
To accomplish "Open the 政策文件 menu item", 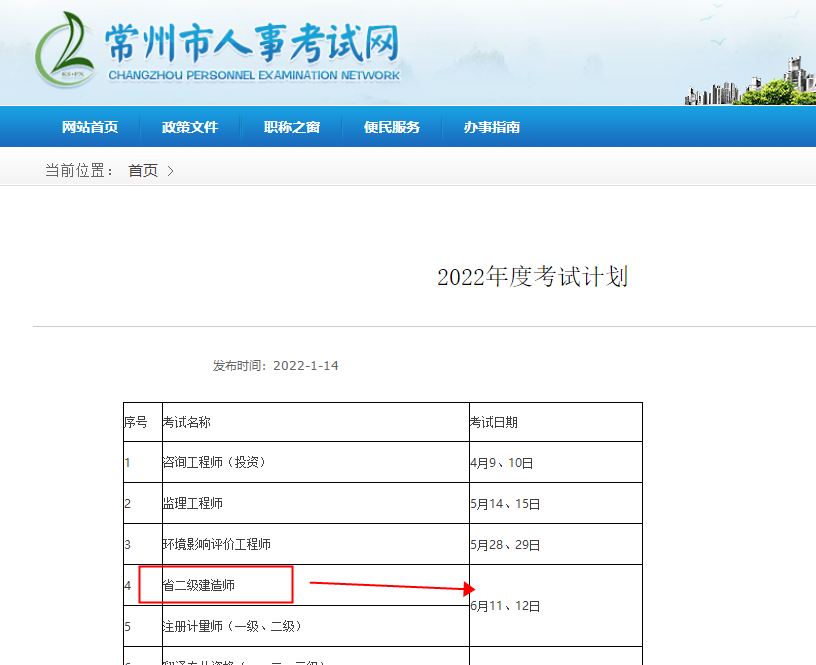I will [190, 126].
